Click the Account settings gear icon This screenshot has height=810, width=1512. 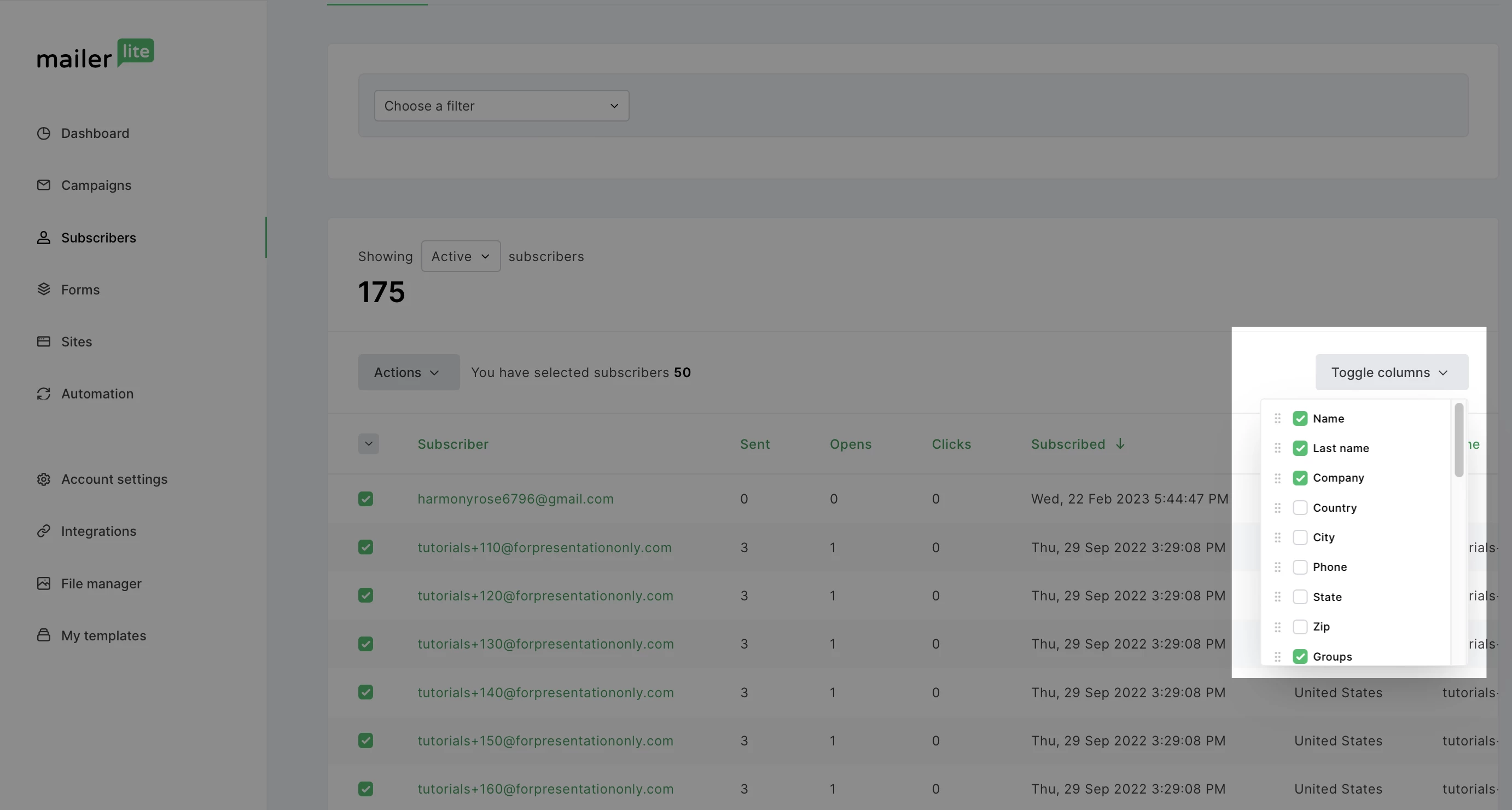[x=43, y=479]
